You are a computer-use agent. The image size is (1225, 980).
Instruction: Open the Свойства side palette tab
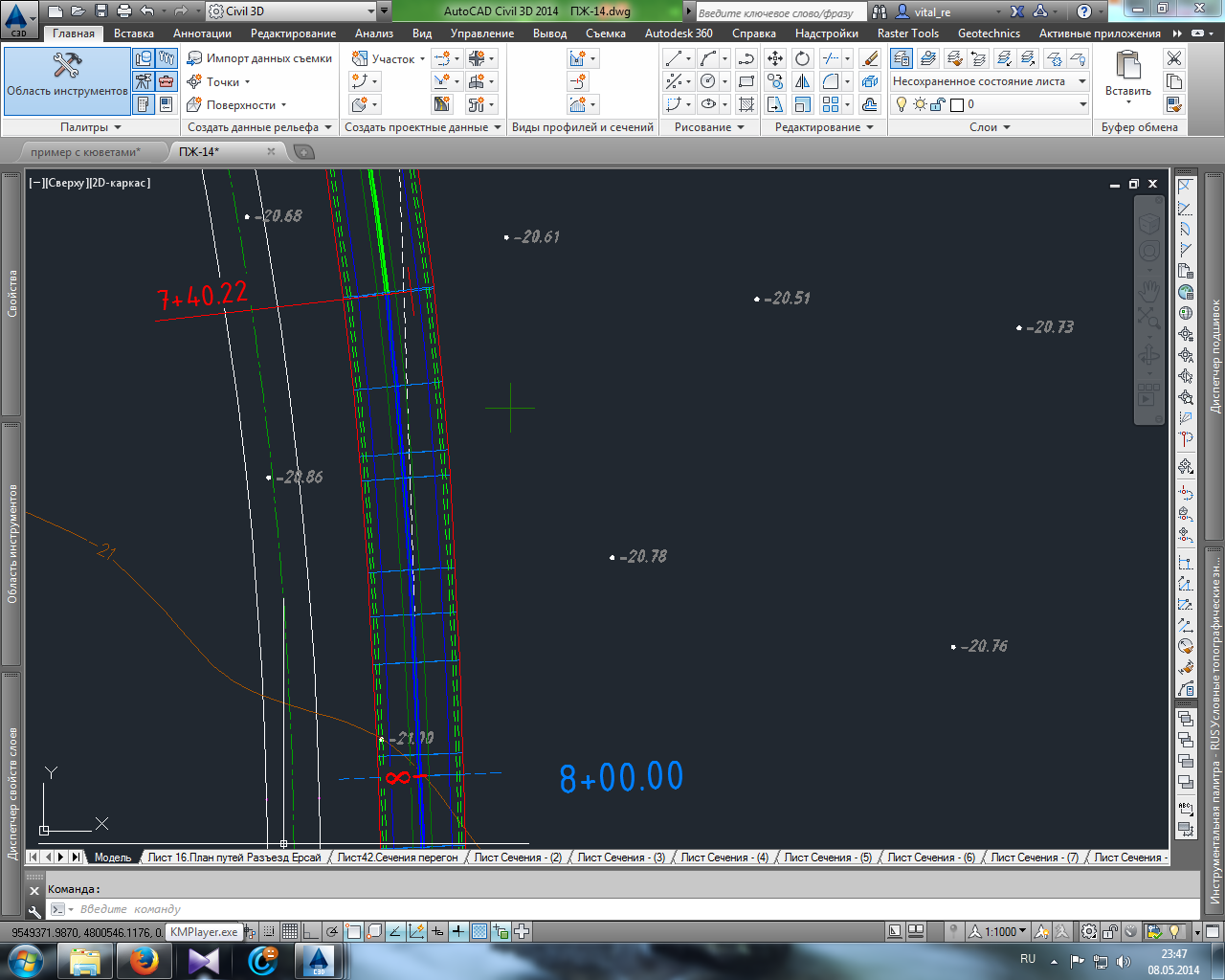click(12, 294)
